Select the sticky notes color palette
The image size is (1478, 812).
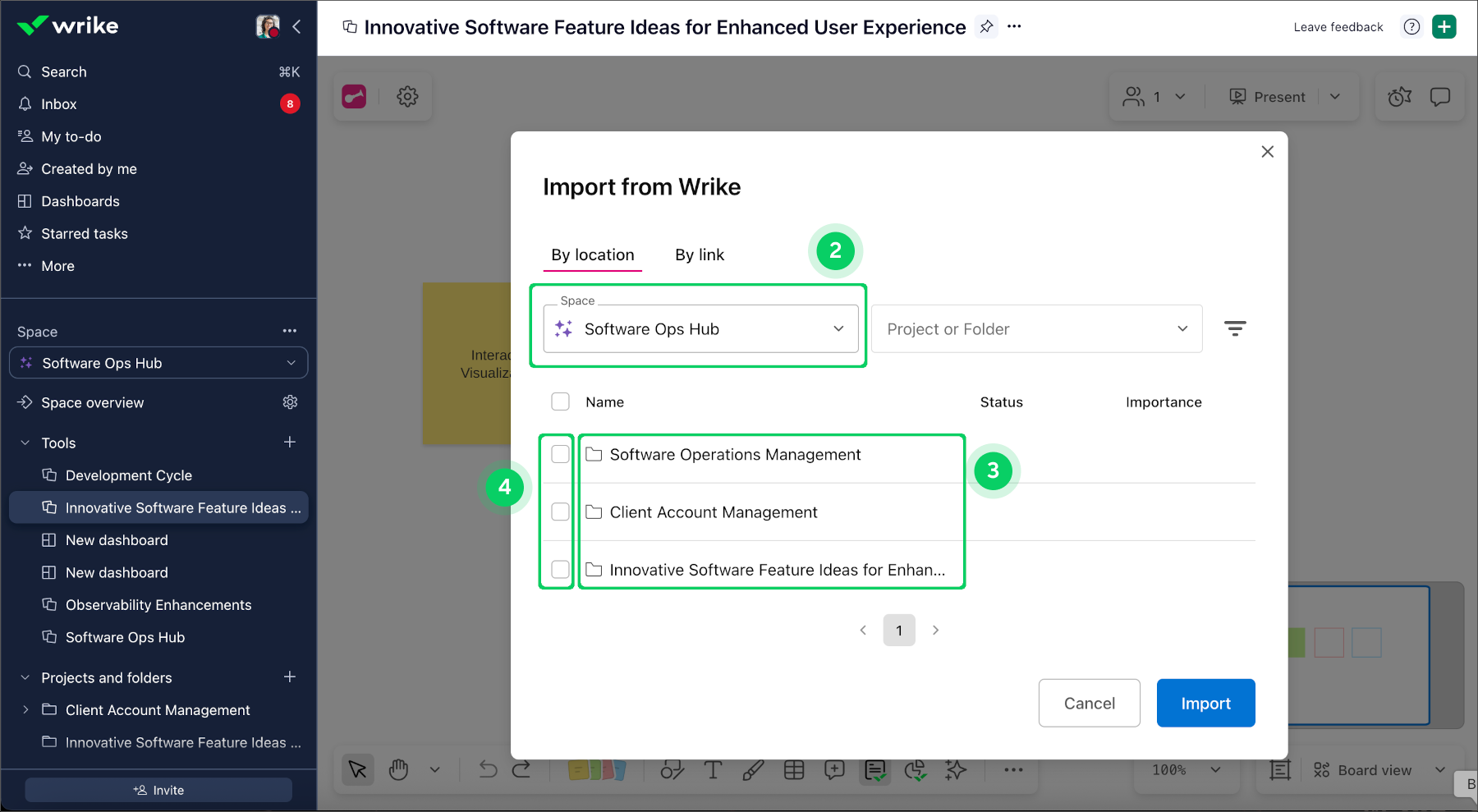597,769
